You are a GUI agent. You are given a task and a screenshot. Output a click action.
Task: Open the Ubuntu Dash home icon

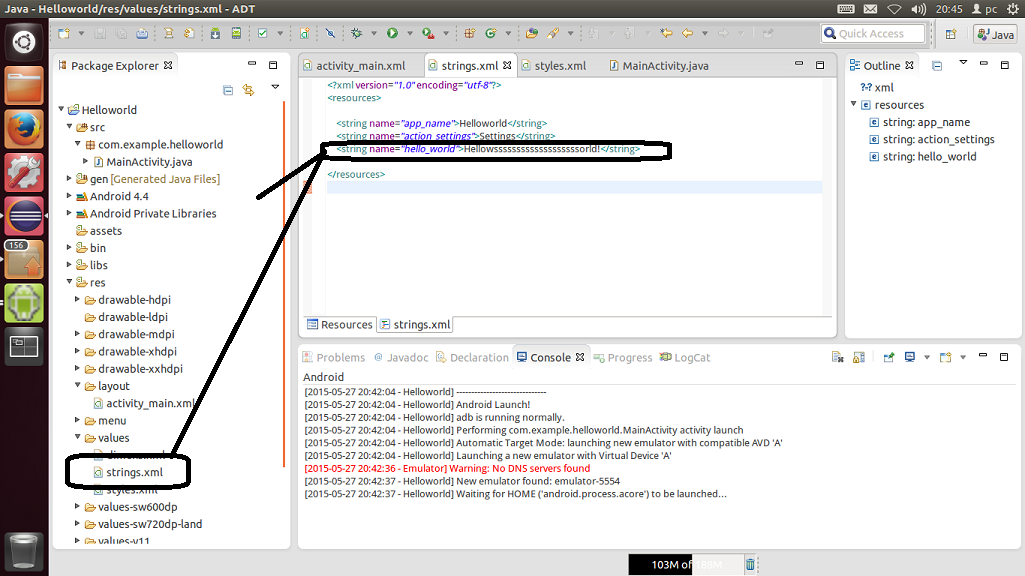tap(24, 42)
